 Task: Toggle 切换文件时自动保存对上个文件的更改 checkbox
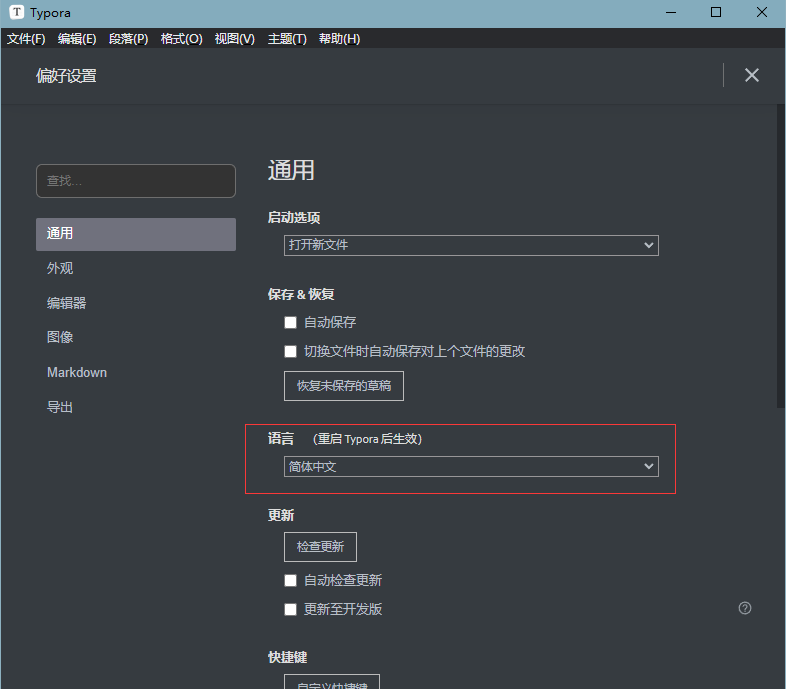tap(290, 351)
